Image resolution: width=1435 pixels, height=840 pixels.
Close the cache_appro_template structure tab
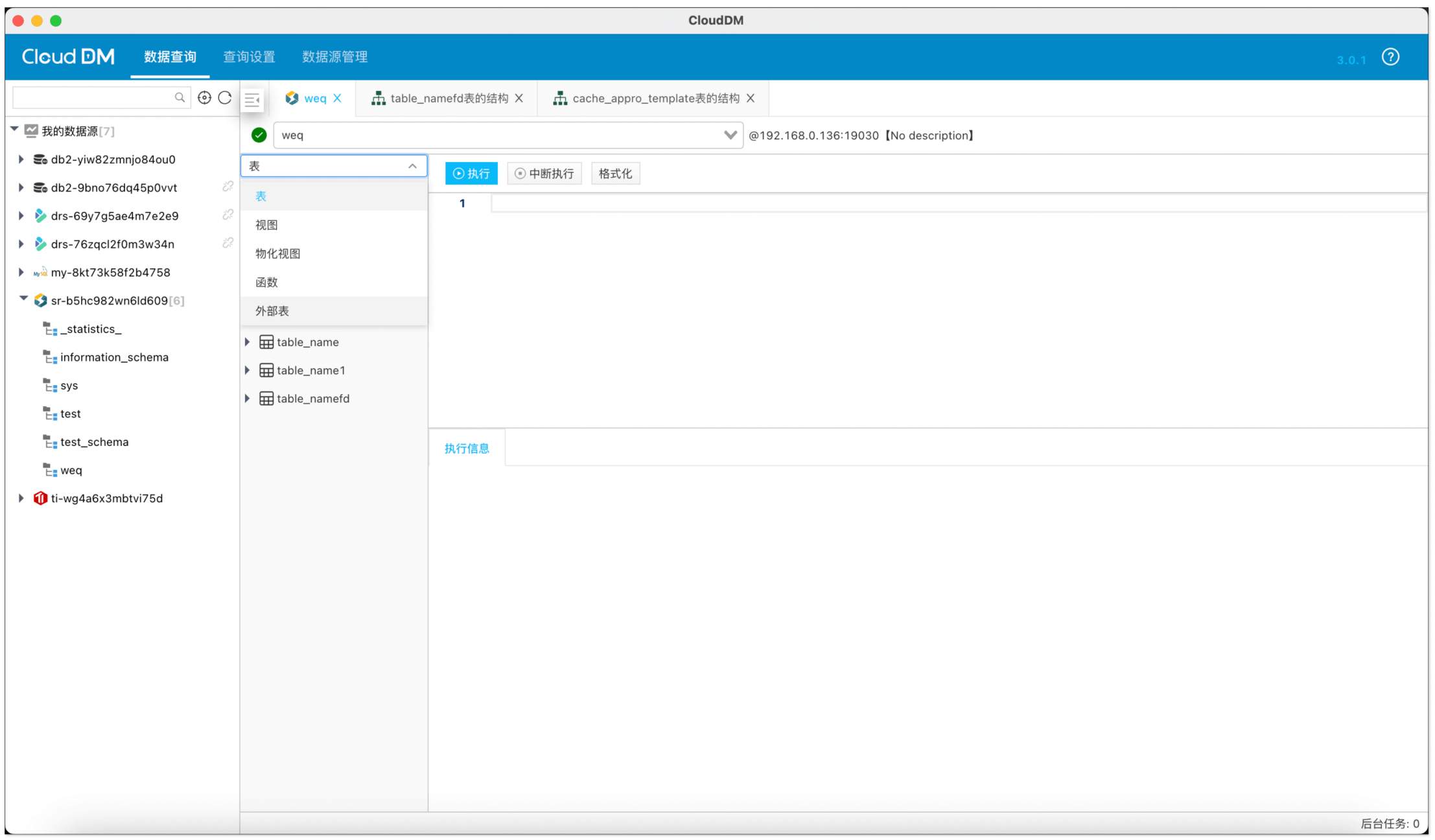pyautogui.click(x=751, y=99)
